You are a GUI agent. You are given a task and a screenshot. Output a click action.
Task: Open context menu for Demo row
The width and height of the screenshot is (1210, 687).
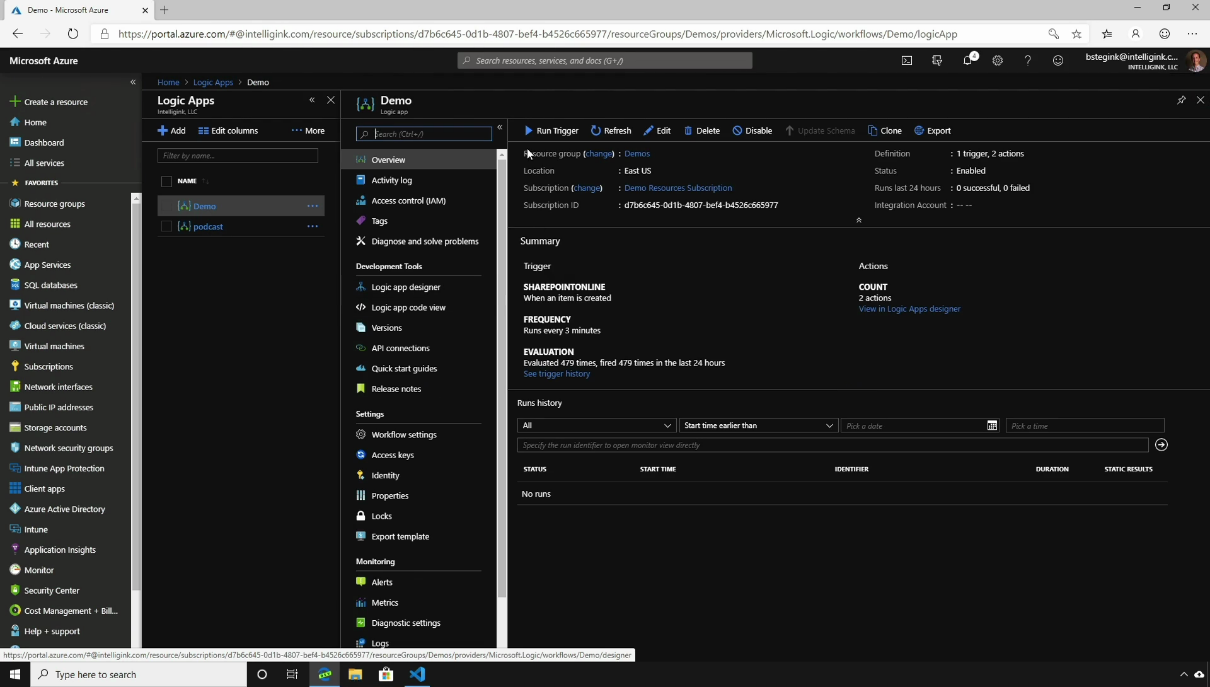pos(313,206)
